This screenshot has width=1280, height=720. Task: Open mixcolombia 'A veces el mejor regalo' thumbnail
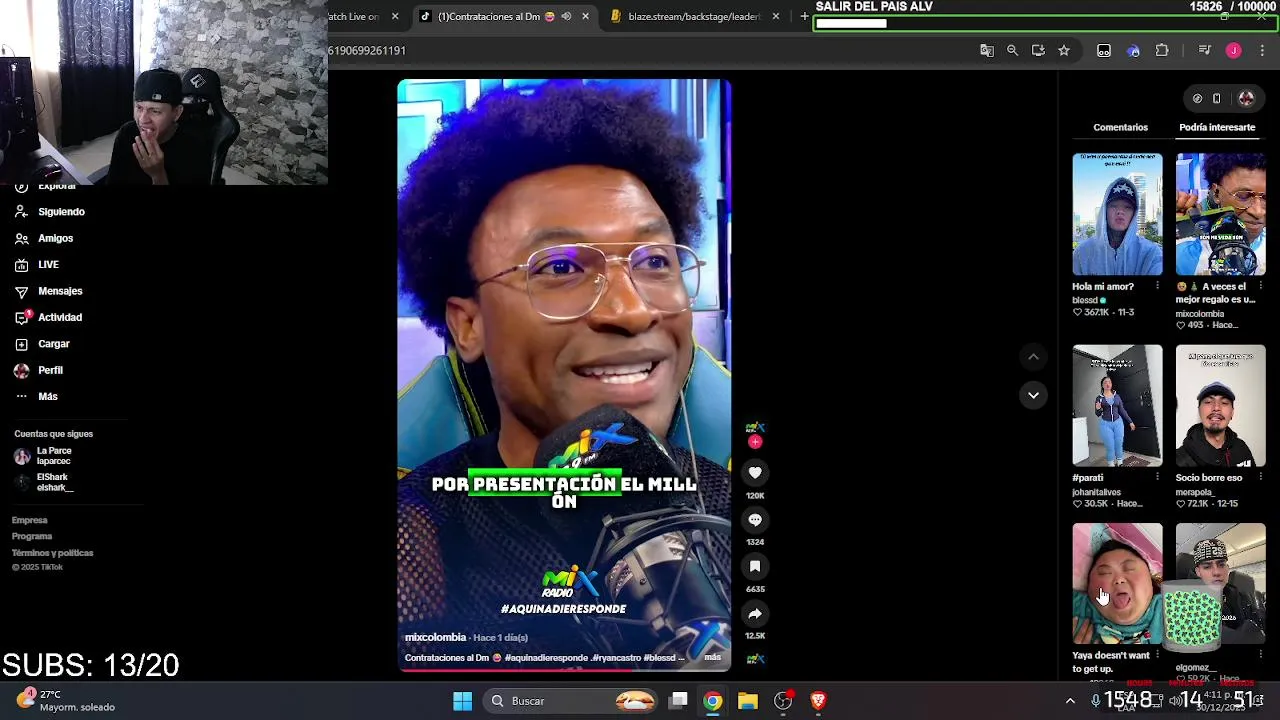(x=1220, y=214)
